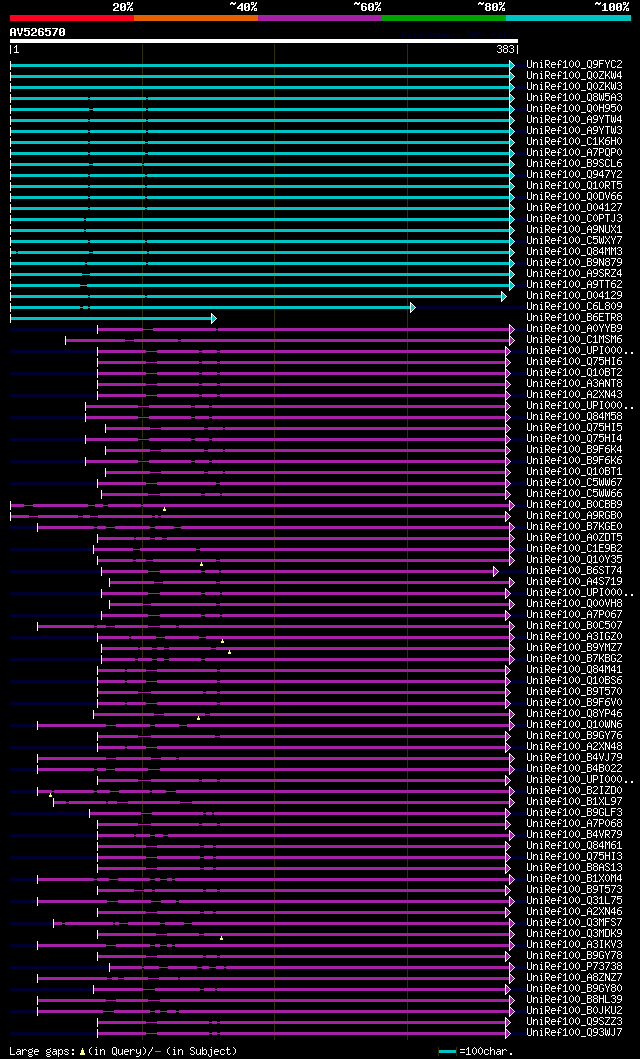Click the query end position label 383

point(505,49)
